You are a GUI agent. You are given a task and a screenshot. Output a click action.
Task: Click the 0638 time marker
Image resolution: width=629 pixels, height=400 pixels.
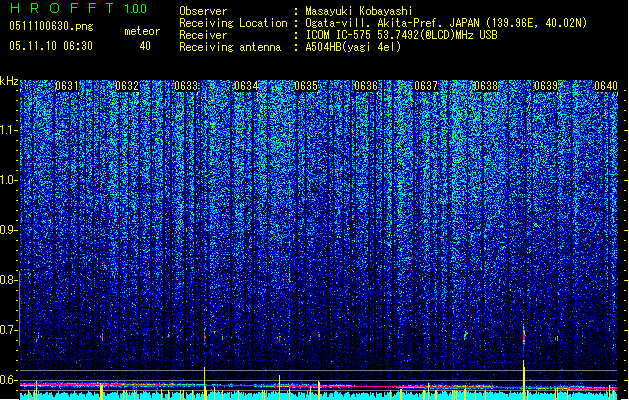[x=486, y=86]
